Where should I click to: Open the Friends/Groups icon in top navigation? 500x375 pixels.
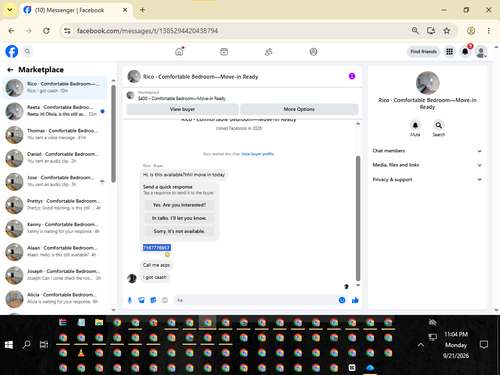point(269,52)
